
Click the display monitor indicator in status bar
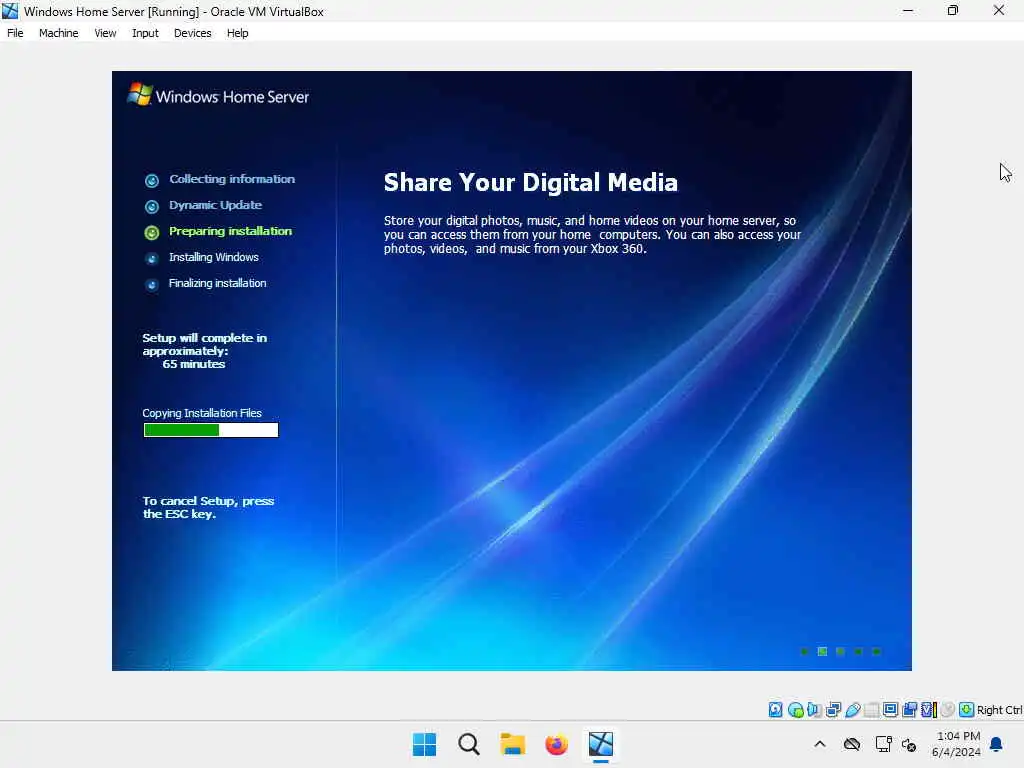pos(890,709)
